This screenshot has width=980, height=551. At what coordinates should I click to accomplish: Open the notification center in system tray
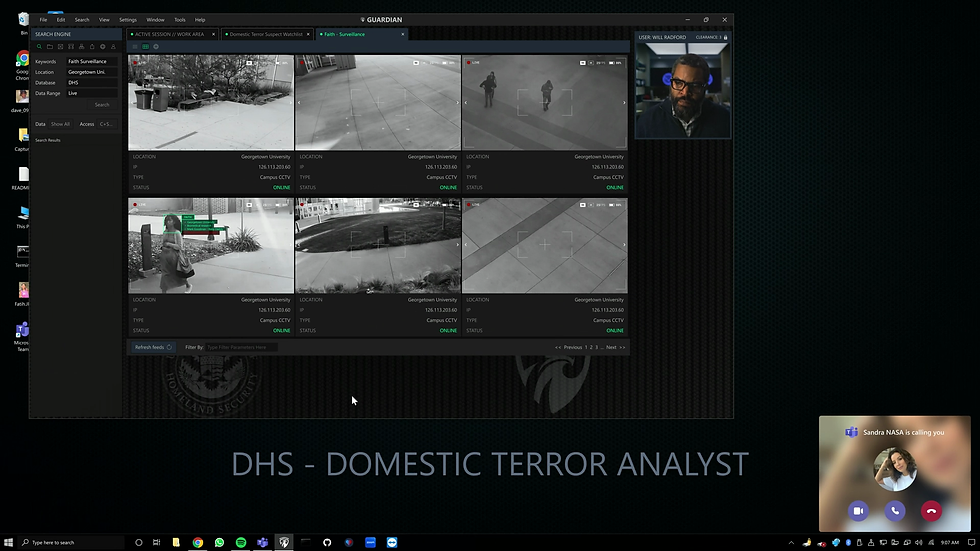(971, 542)
